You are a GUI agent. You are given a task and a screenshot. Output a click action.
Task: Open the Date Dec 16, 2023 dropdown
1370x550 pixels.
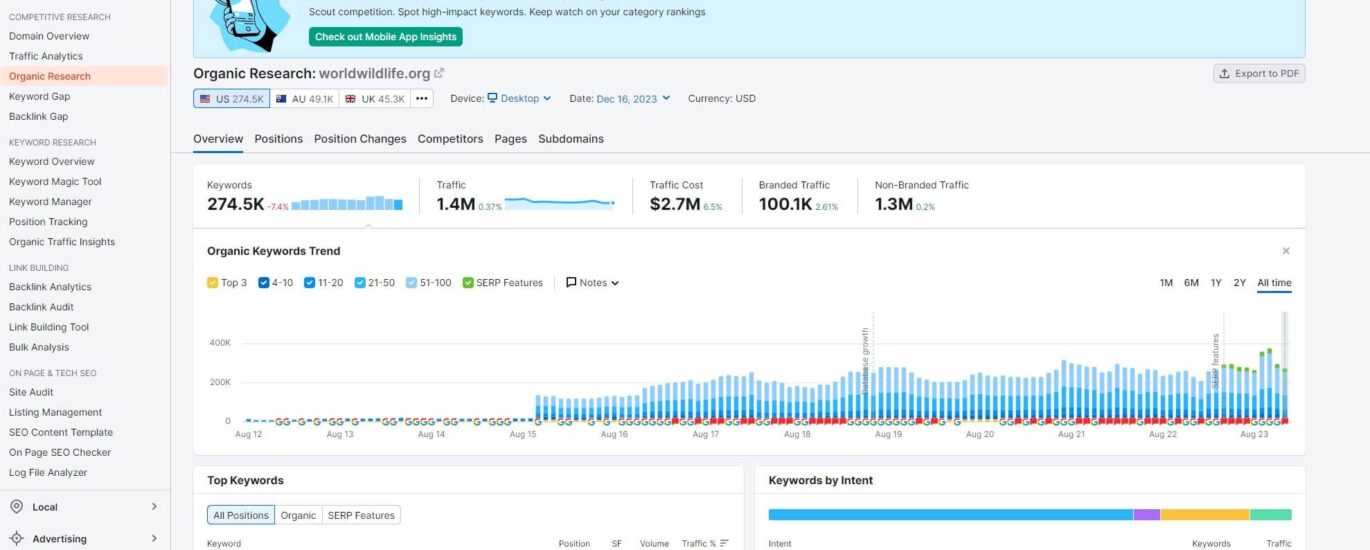pyautogui.click(x=633, y=98)
